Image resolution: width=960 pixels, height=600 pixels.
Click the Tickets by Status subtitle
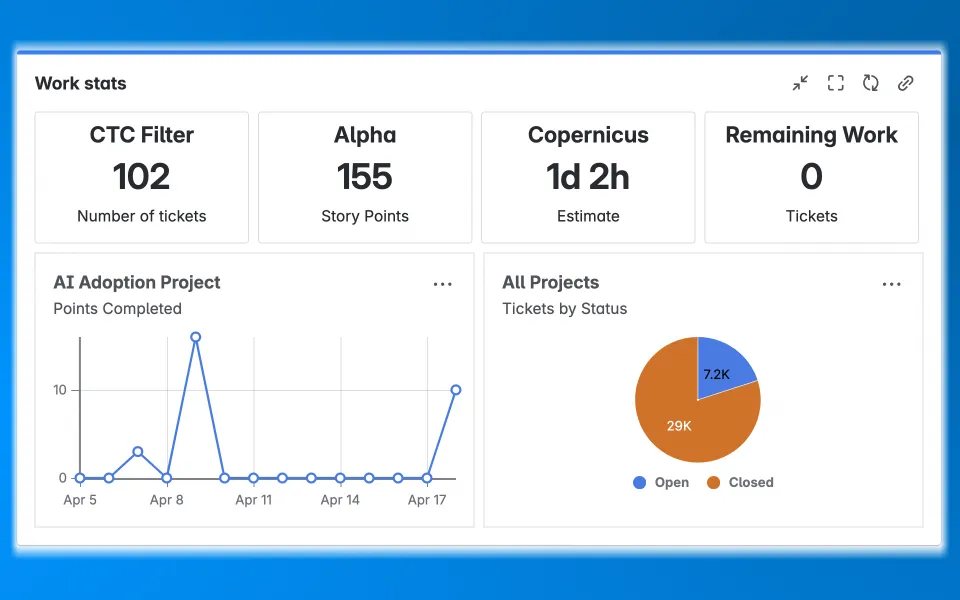coord(564,309)
